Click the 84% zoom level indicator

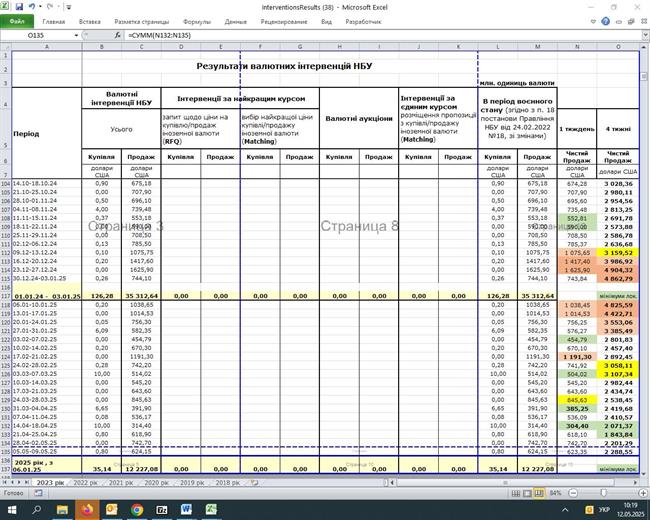[555, 493]
